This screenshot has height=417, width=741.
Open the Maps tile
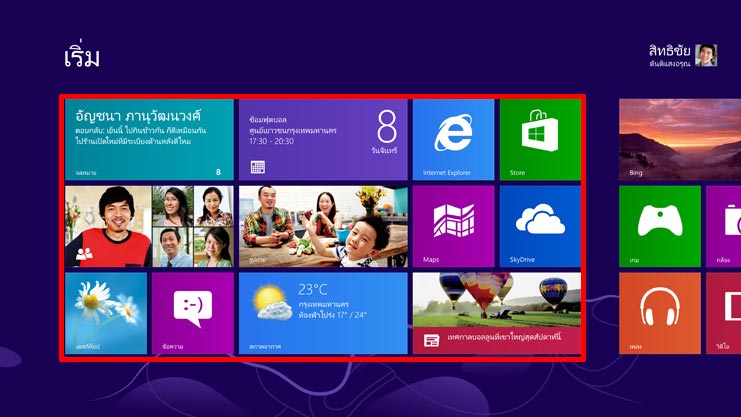[453, 226]
